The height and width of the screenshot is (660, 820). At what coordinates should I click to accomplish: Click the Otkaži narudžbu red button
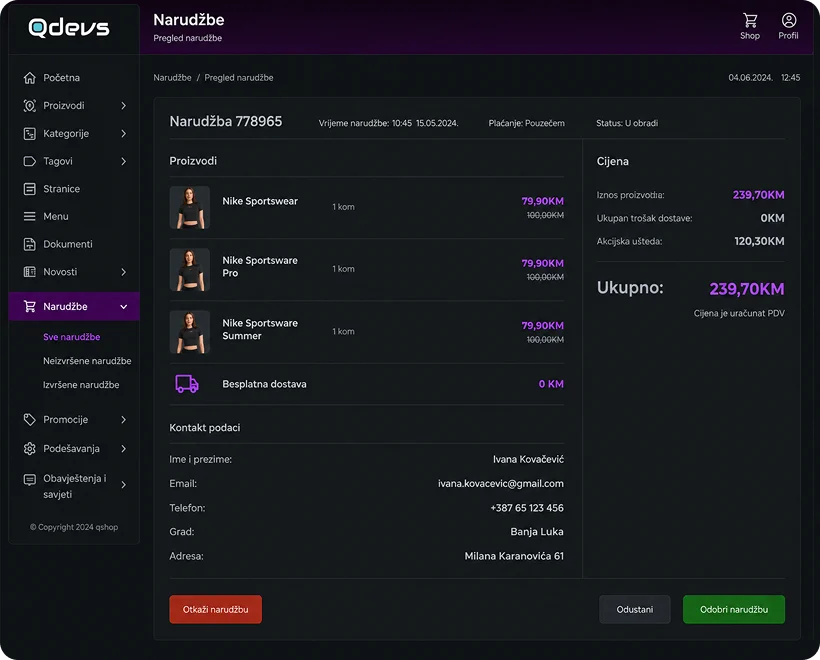[x=215, y=609]
